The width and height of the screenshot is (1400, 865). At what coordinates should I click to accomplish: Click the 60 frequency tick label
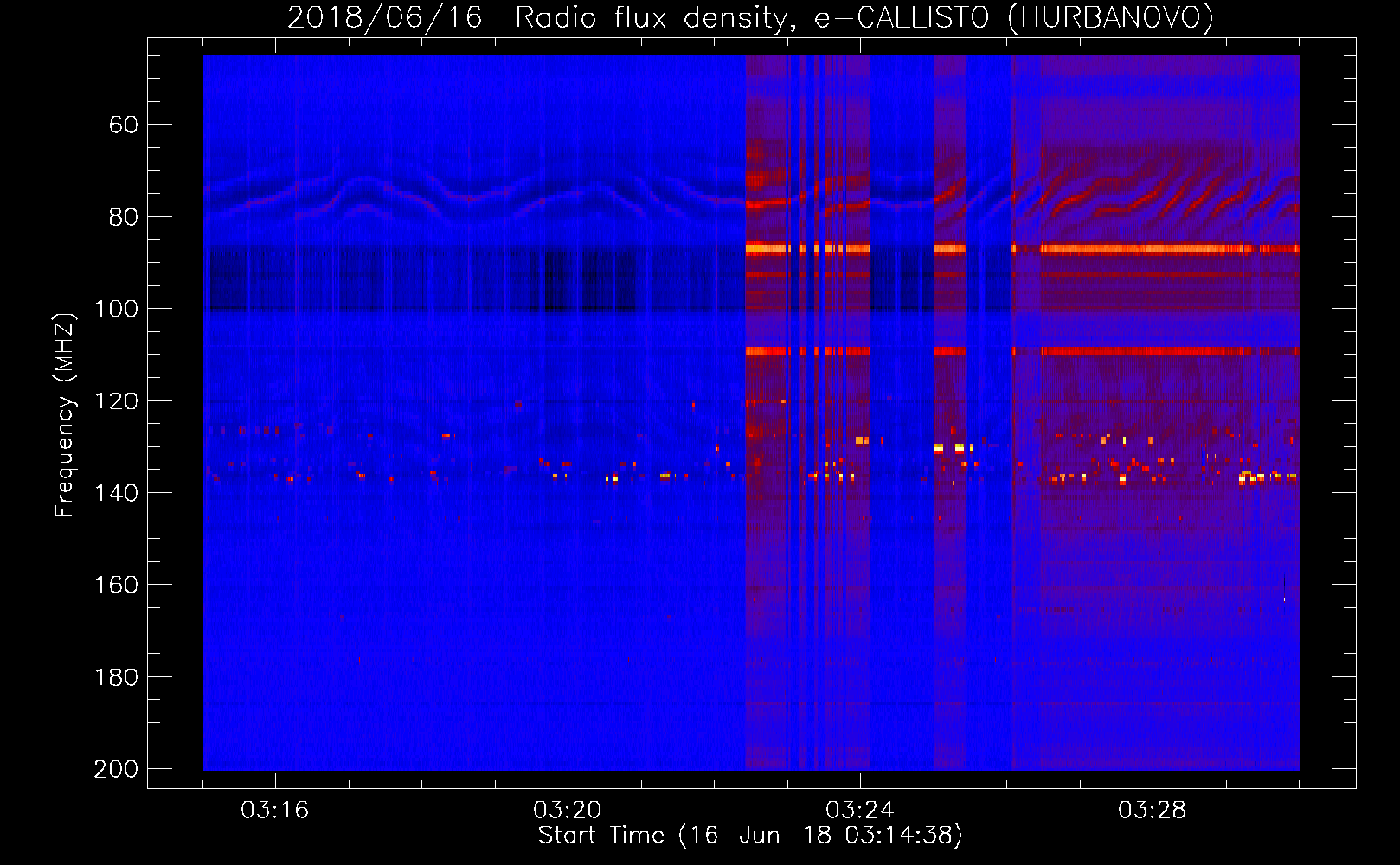[123, 125]
